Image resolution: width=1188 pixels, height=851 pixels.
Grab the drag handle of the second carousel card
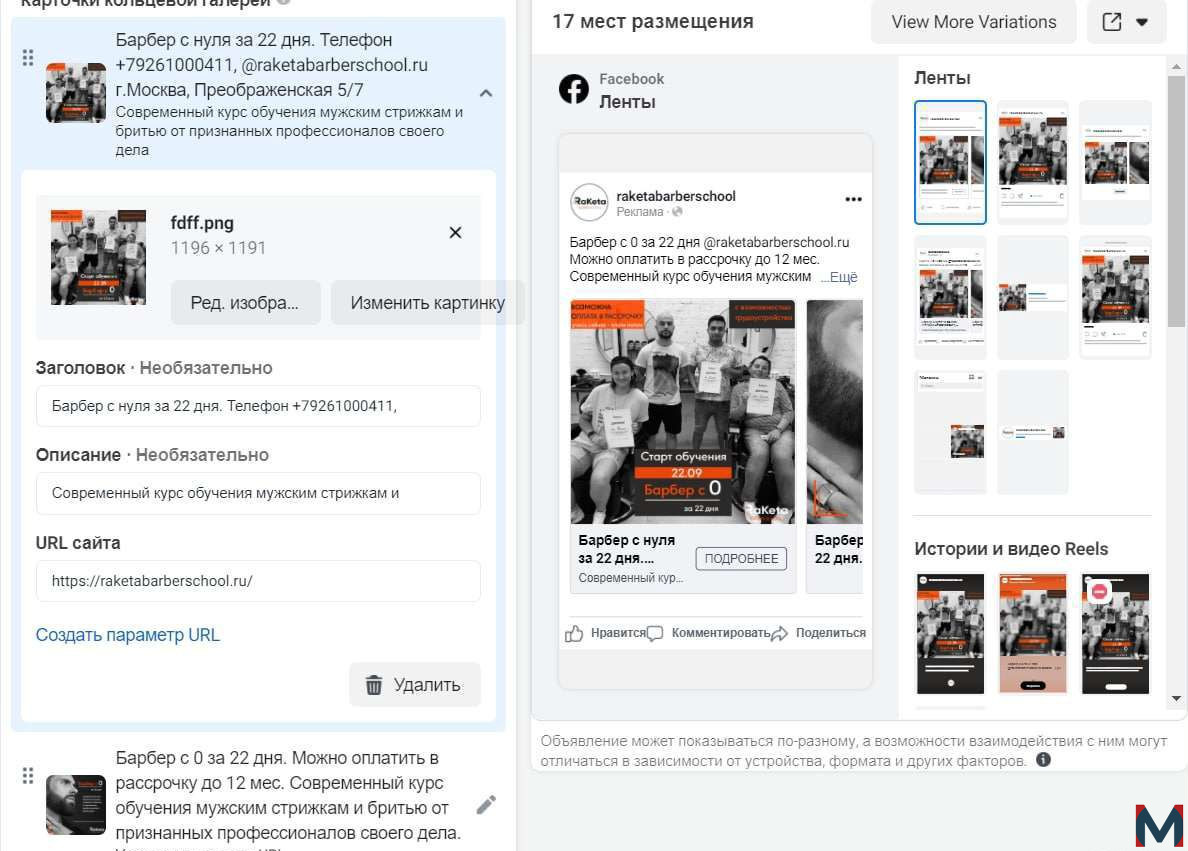point(28,775)
